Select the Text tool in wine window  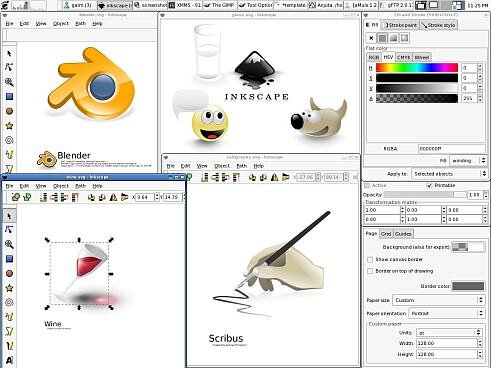click(9, 360)
